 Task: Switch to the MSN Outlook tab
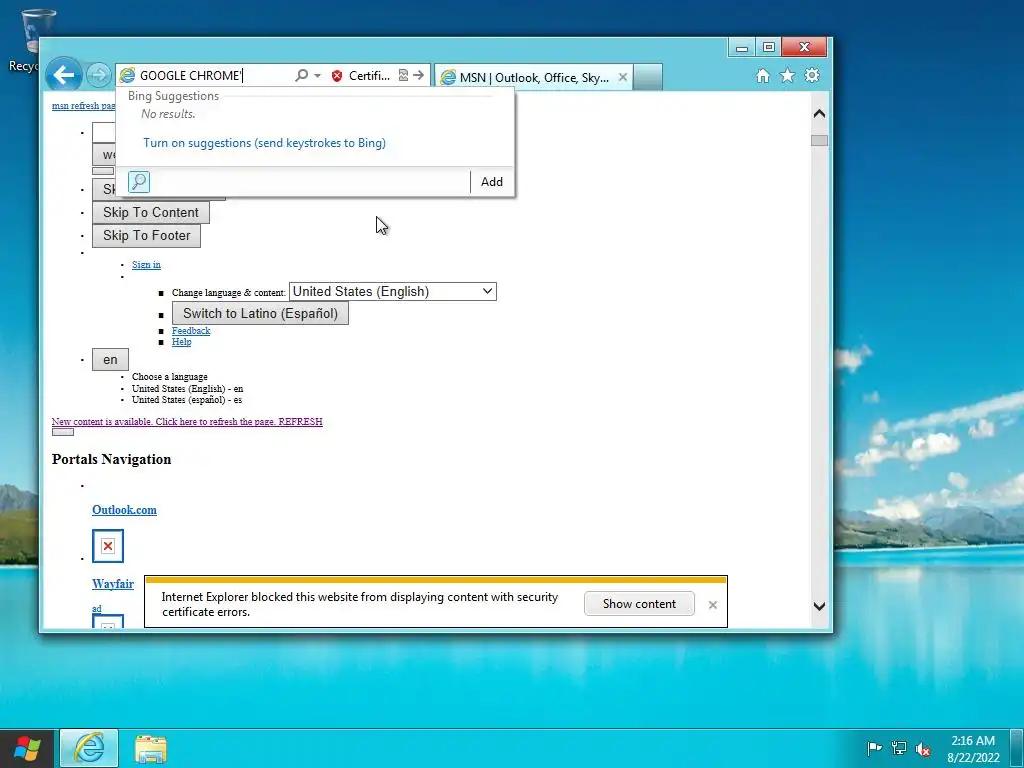tap(534, 77)
